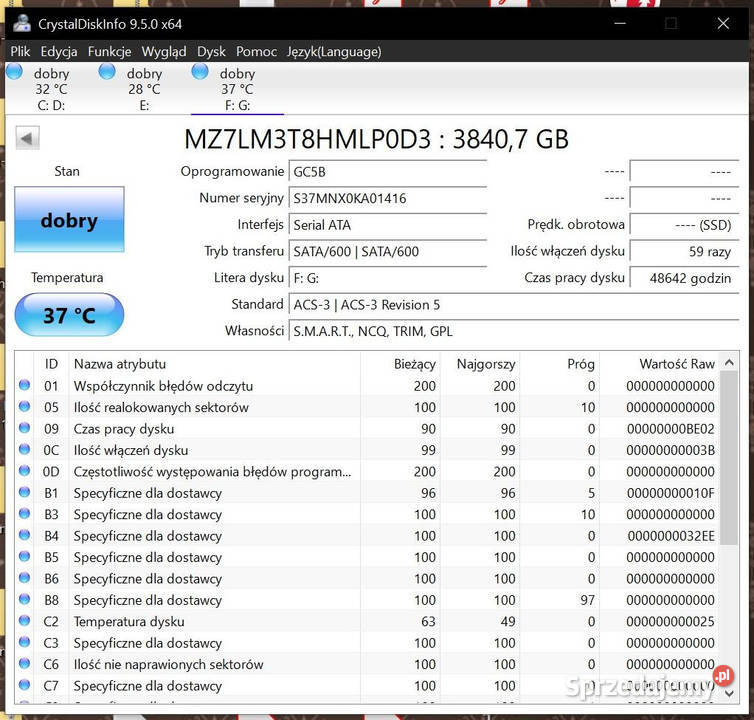Click status orb of attribute B4 row
Viewport: 754px width, 720px height.
coord(25,535)
